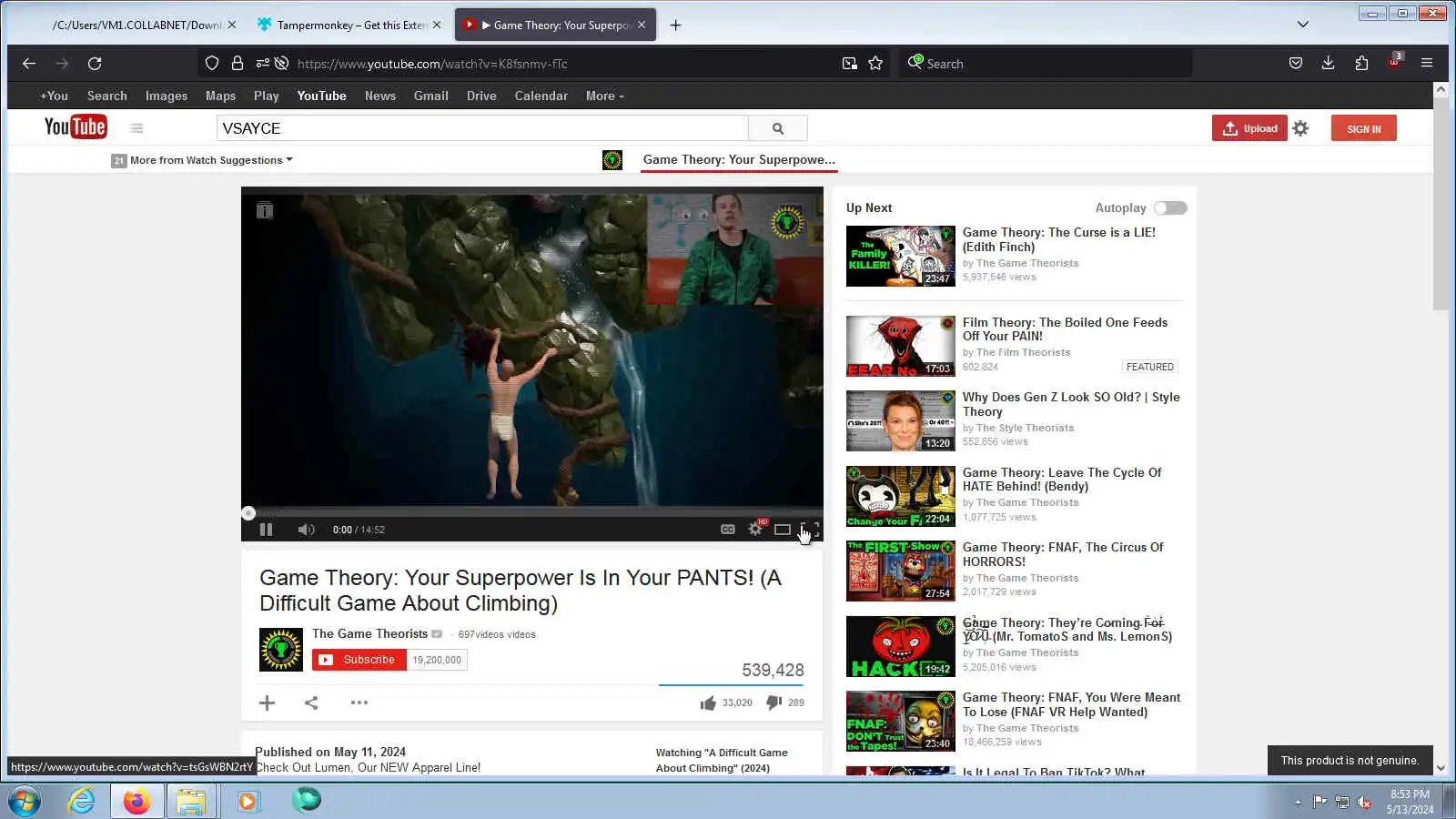Open the Firefox application menu
This screenshot has width=1456, height=819.
tap(1427, 64)
